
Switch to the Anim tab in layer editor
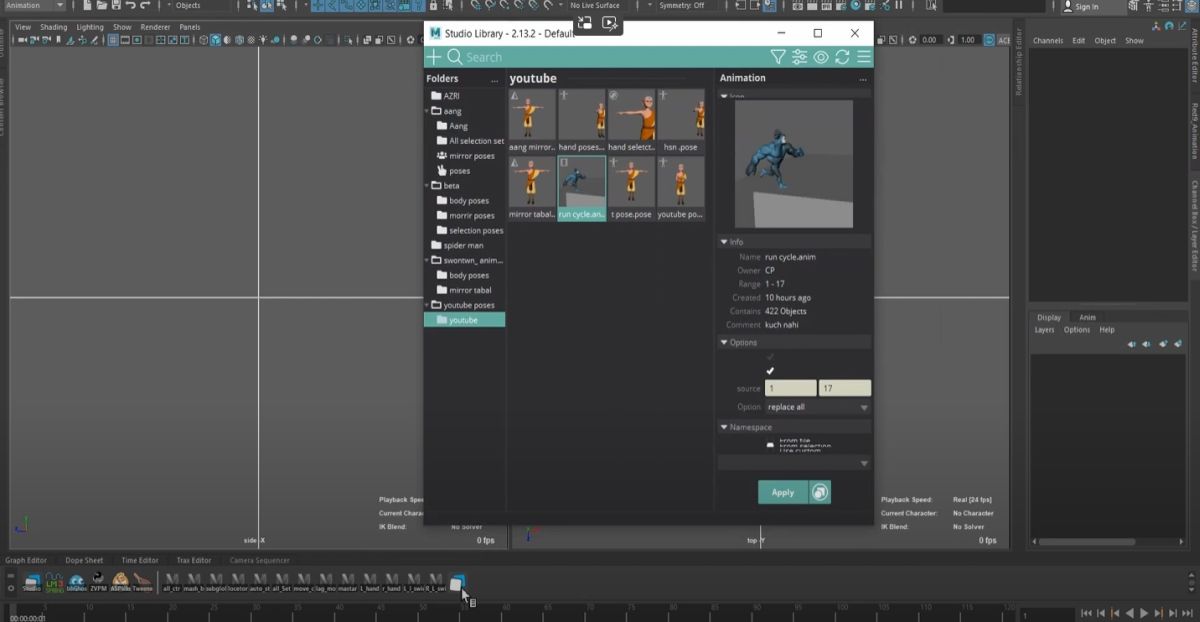point(1087,317)
